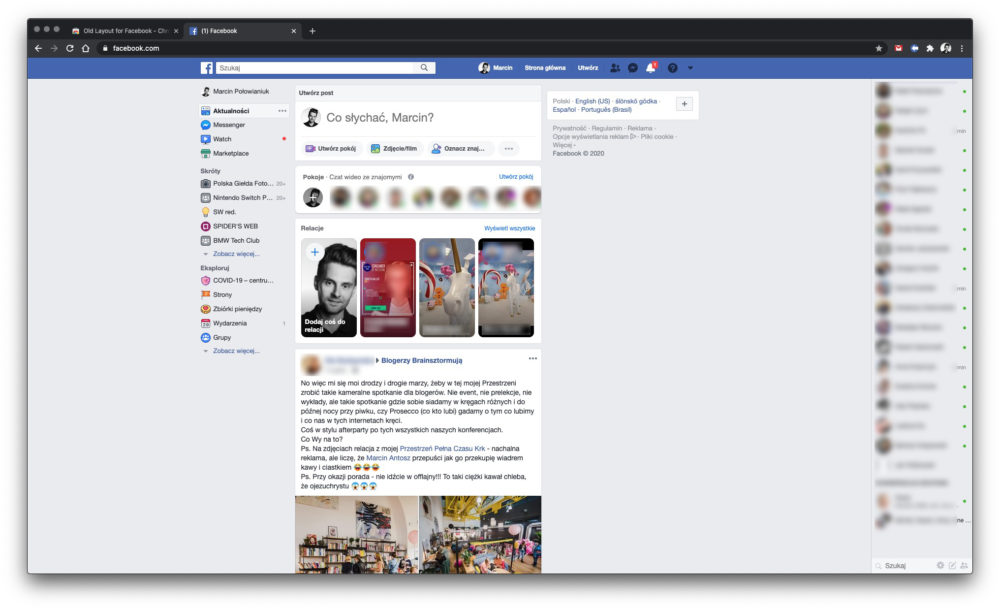Viewport: 1000px width, 610px height.
Task: Go to Strona główna
Action: coord(545,68)
